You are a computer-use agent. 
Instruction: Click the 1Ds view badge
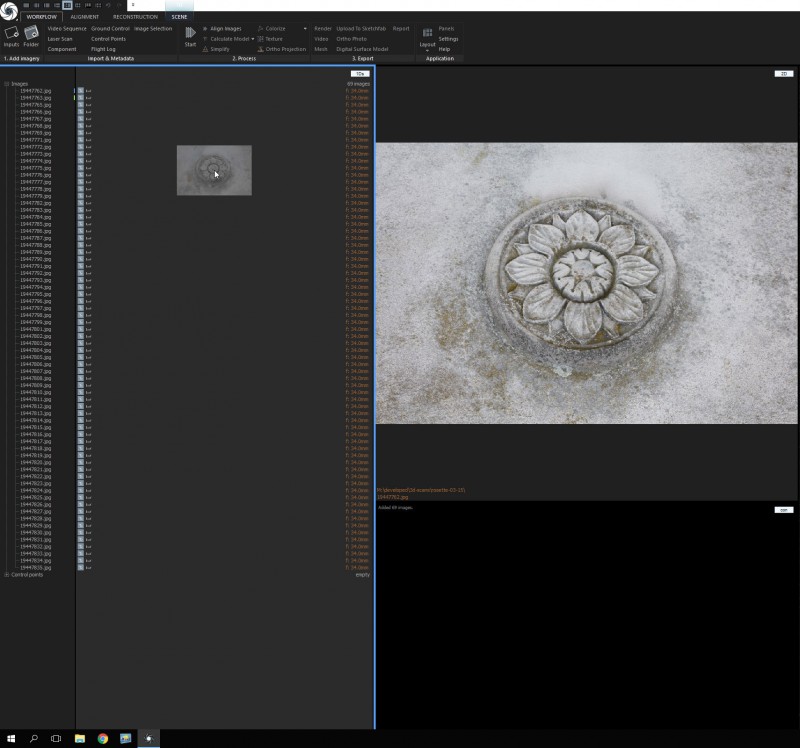point(360,74)
